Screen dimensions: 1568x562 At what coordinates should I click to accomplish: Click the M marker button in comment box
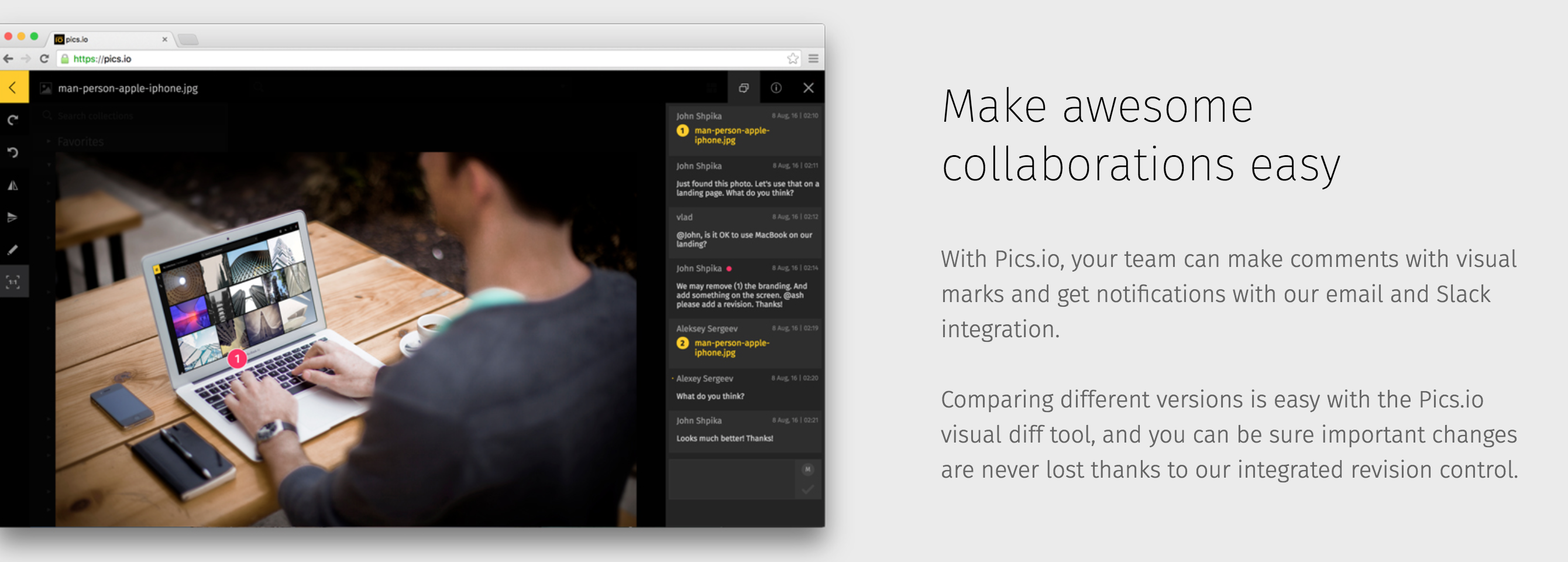(808, 470)
